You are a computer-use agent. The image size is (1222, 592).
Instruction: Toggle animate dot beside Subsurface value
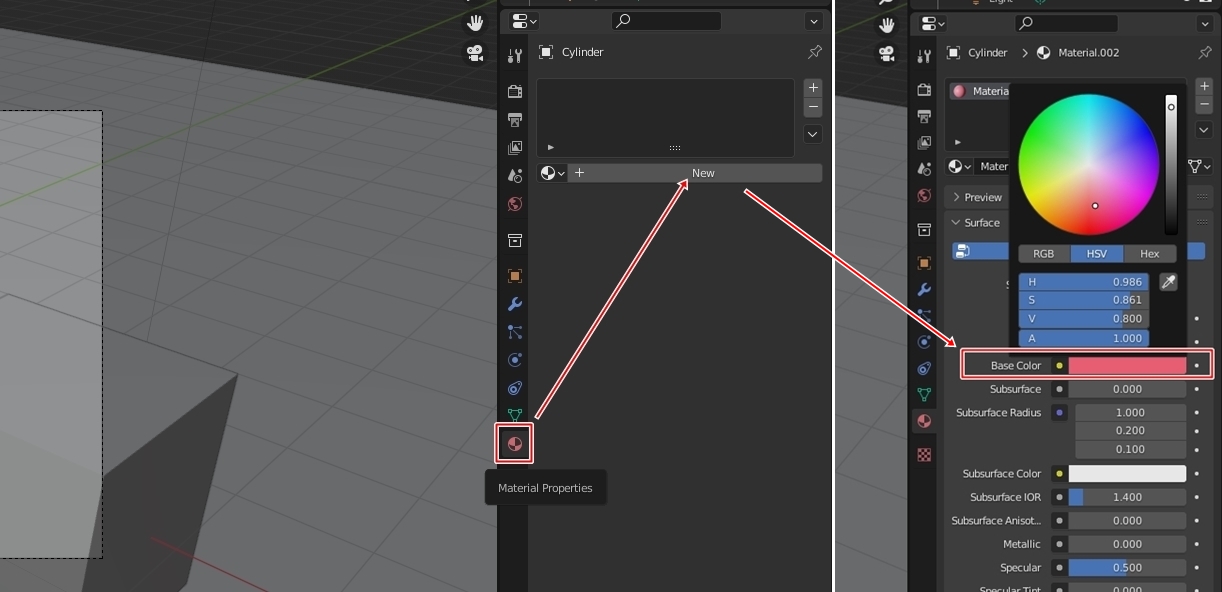pyautogui.click(x=1197, y=389)
